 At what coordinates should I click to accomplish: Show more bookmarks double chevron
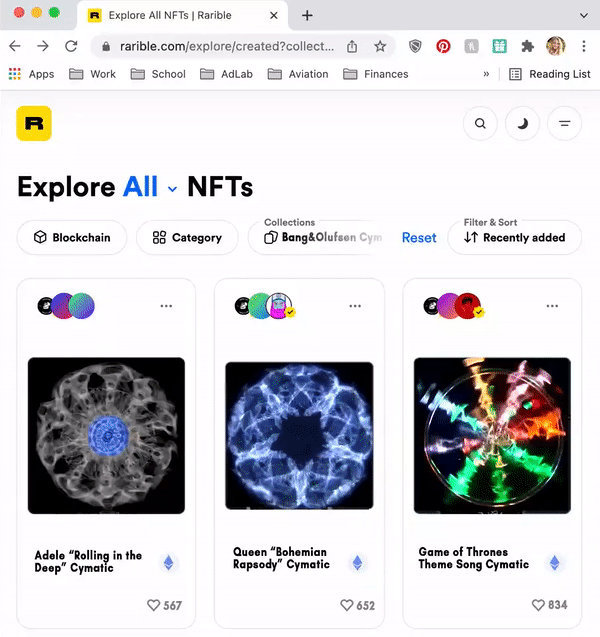click(x=486, y=74)
